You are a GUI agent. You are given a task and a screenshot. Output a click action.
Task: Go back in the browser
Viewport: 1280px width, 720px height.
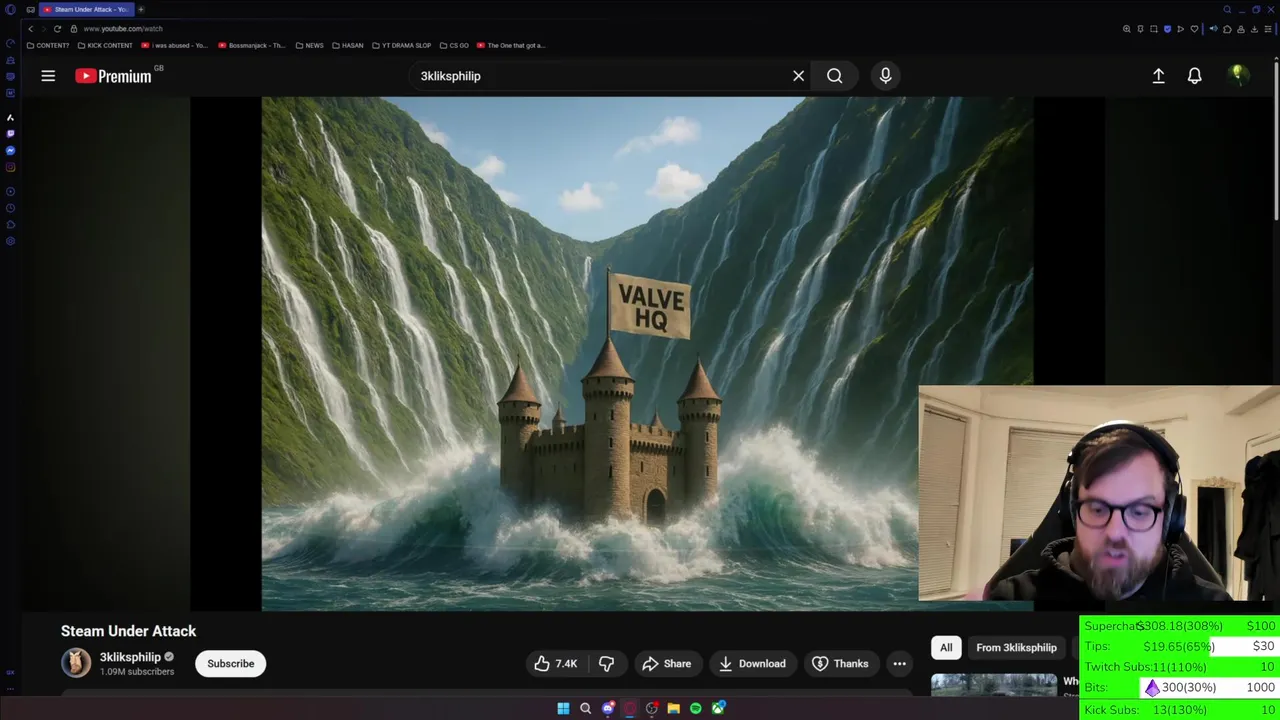[30, 29]
